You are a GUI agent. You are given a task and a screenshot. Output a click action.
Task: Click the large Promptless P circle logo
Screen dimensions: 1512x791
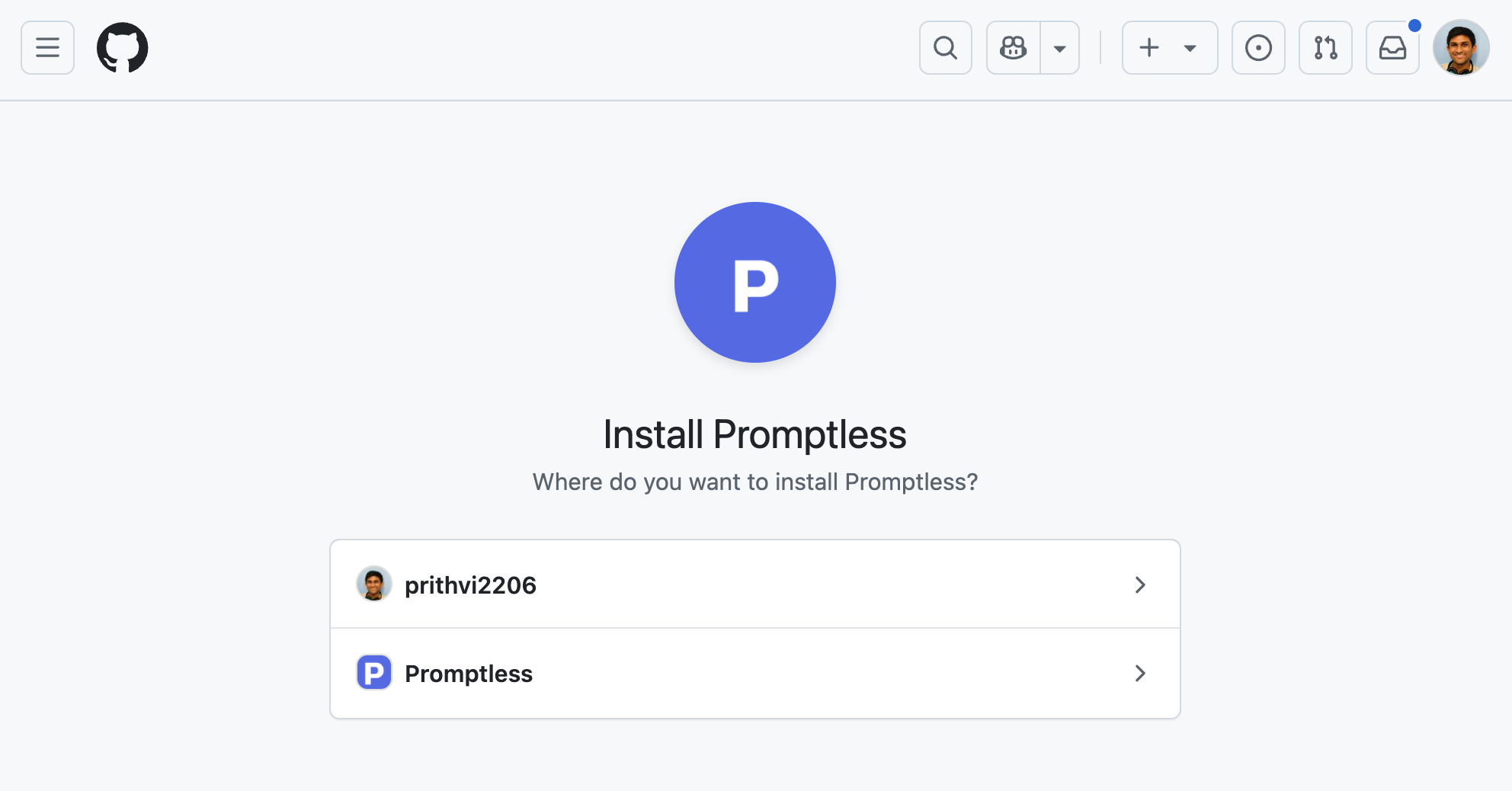[754, 282]
